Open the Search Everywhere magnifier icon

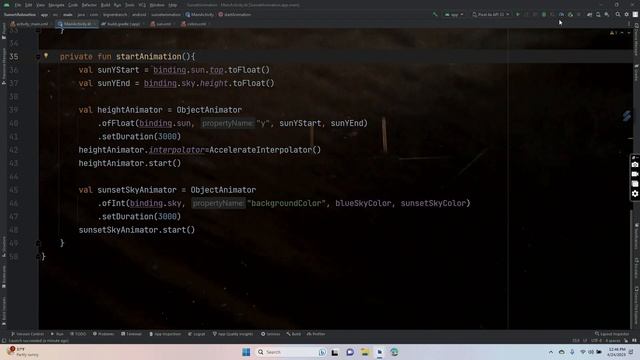pyautogui.click(x=618, y=15)
